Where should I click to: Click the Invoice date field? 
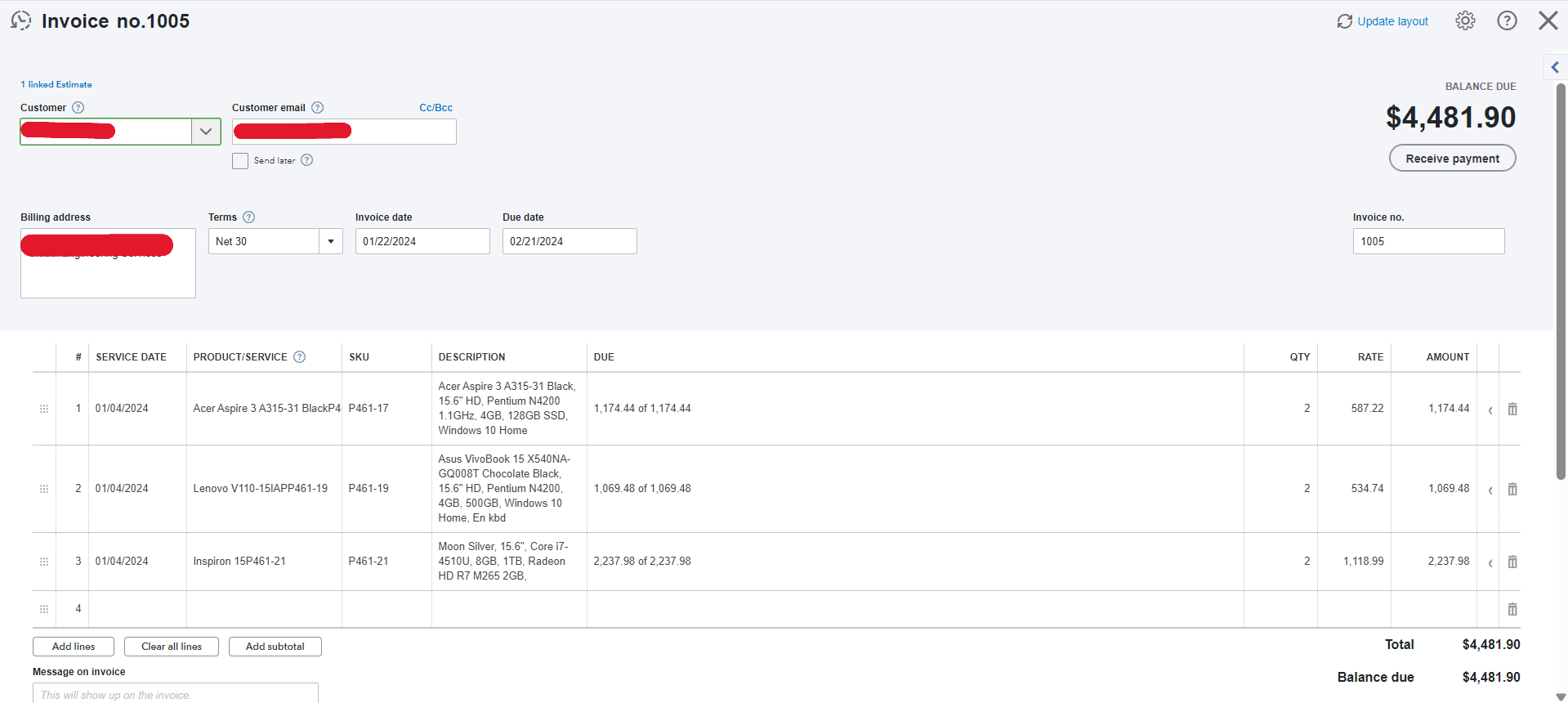pos(422,242)
